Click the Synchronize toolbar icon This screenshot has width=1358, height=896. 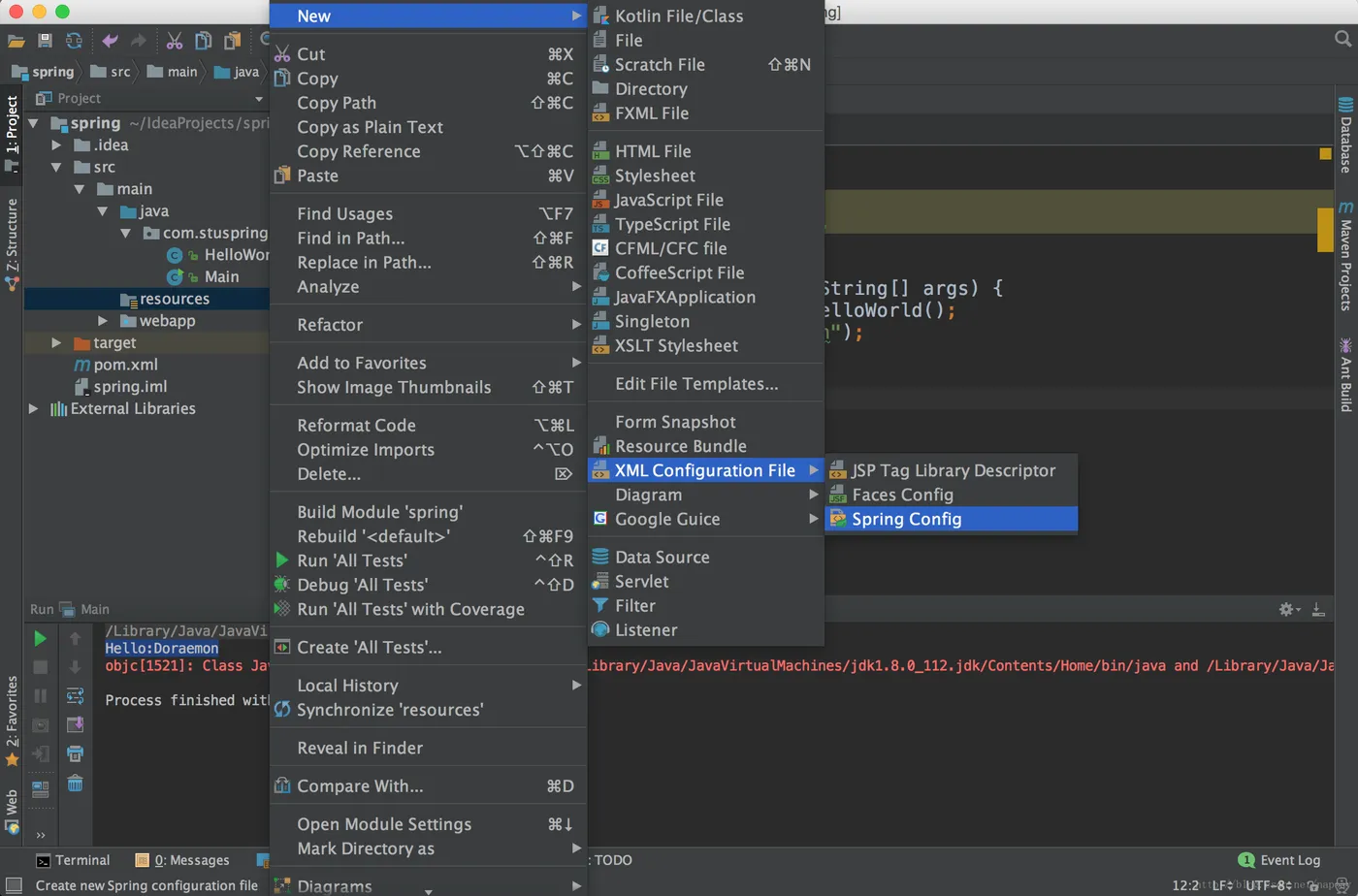point(74,41)
